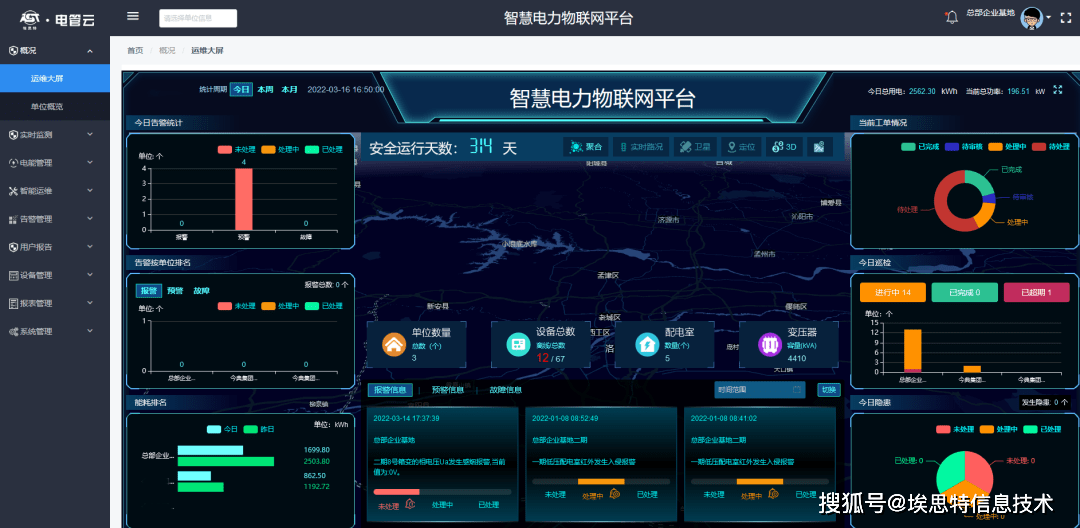Click the purple 变压器 icon
This screenshot has width=1080, height=528.
pyautogui.click(x=770, y=344)
